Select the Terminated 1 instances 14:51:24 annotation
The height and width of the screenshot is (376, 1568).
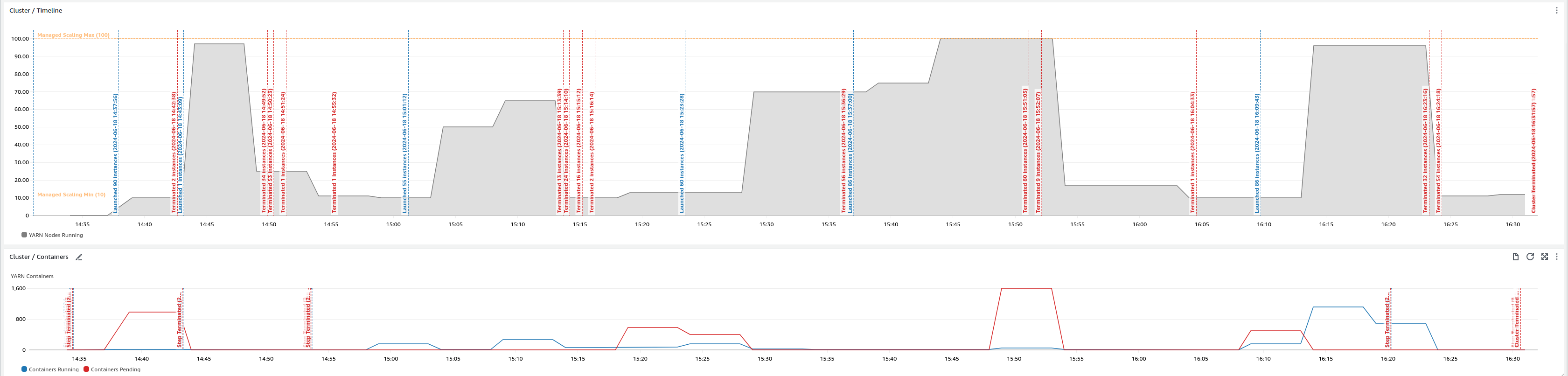point(283,153)
